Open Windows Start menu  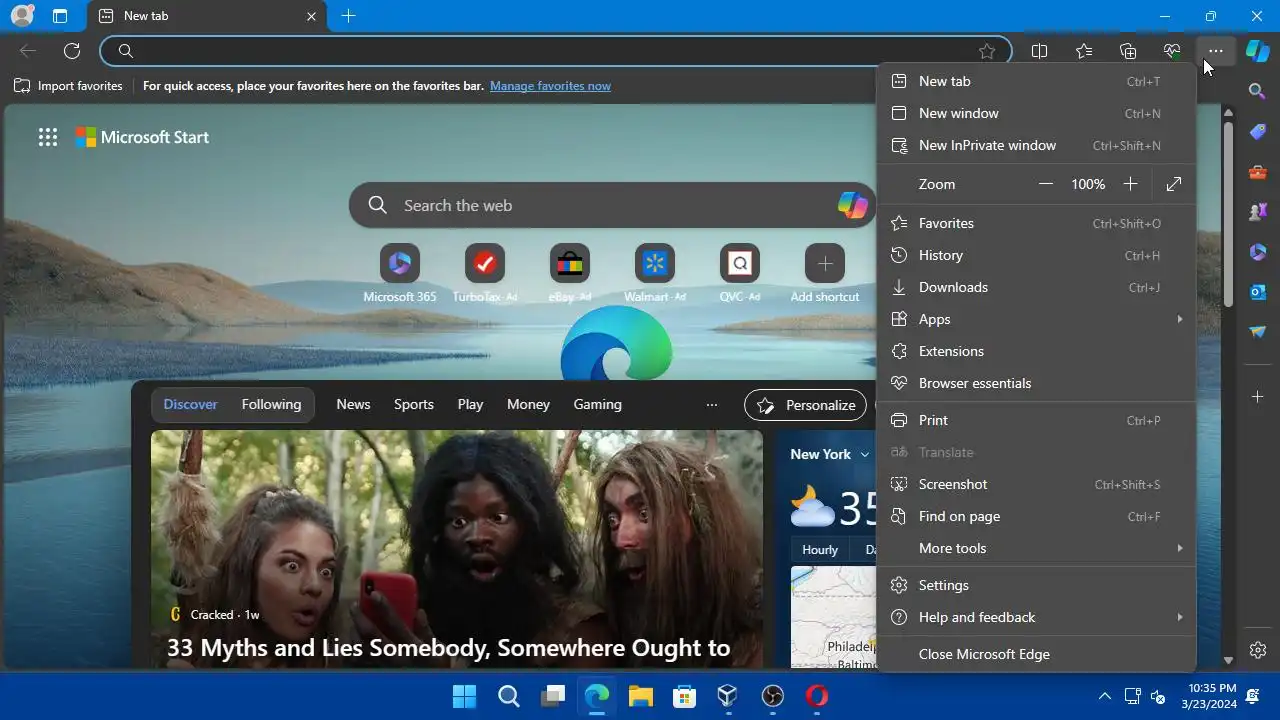point(464,696)
